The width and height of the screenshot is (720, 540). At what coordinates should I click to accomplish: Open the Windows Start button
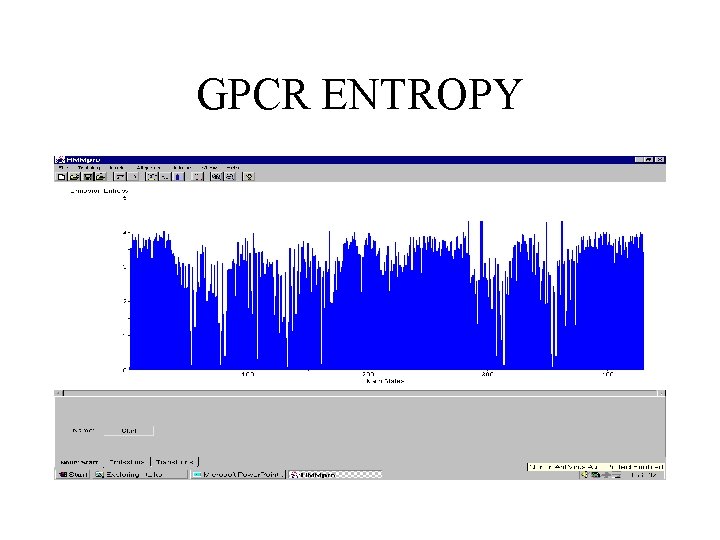click(x=73, y=474)
